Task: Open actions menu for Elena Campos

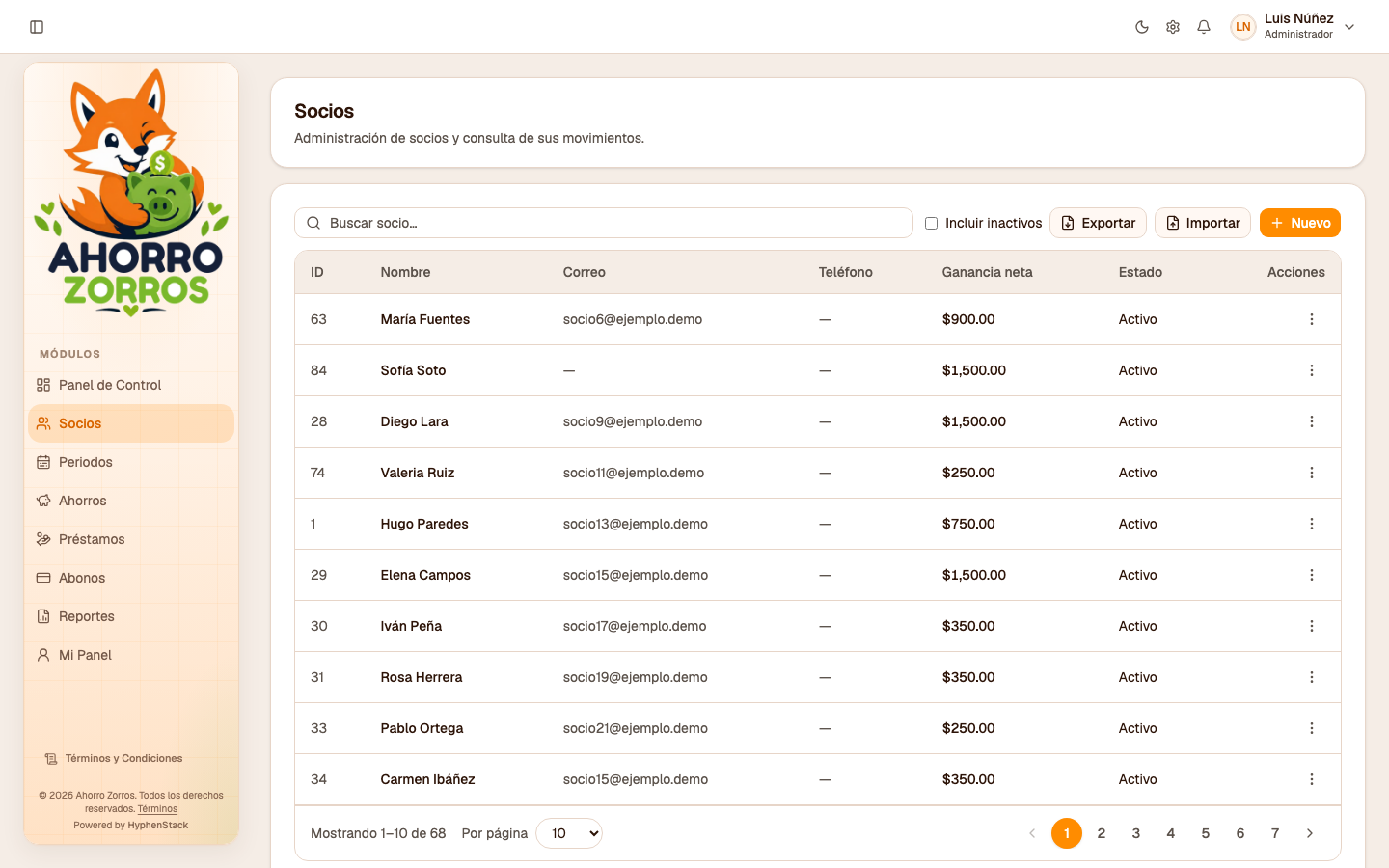Action: coord(1312,575)
